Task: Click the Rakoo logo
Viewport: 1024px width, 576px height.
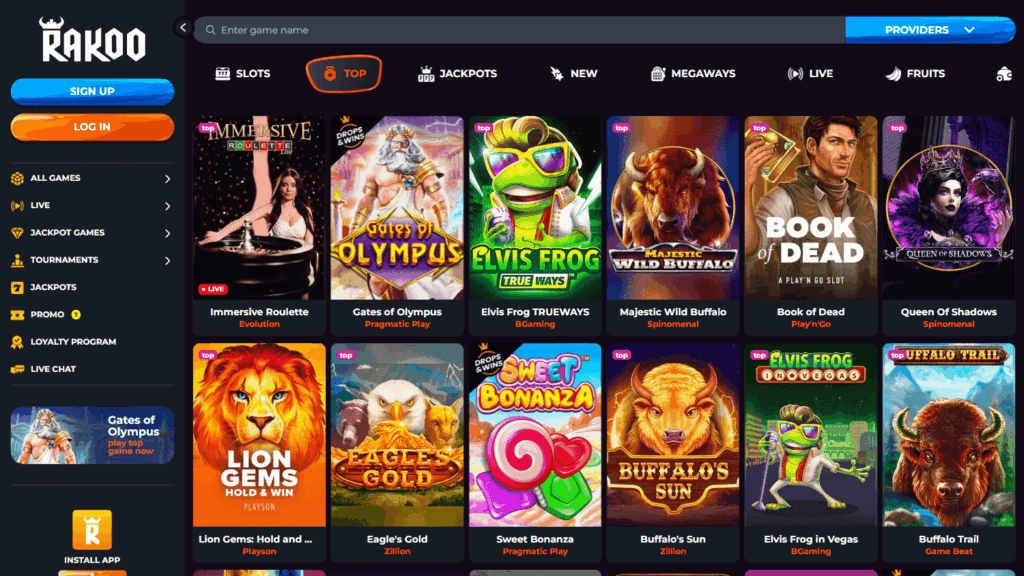Action: [x=92, y=40]
